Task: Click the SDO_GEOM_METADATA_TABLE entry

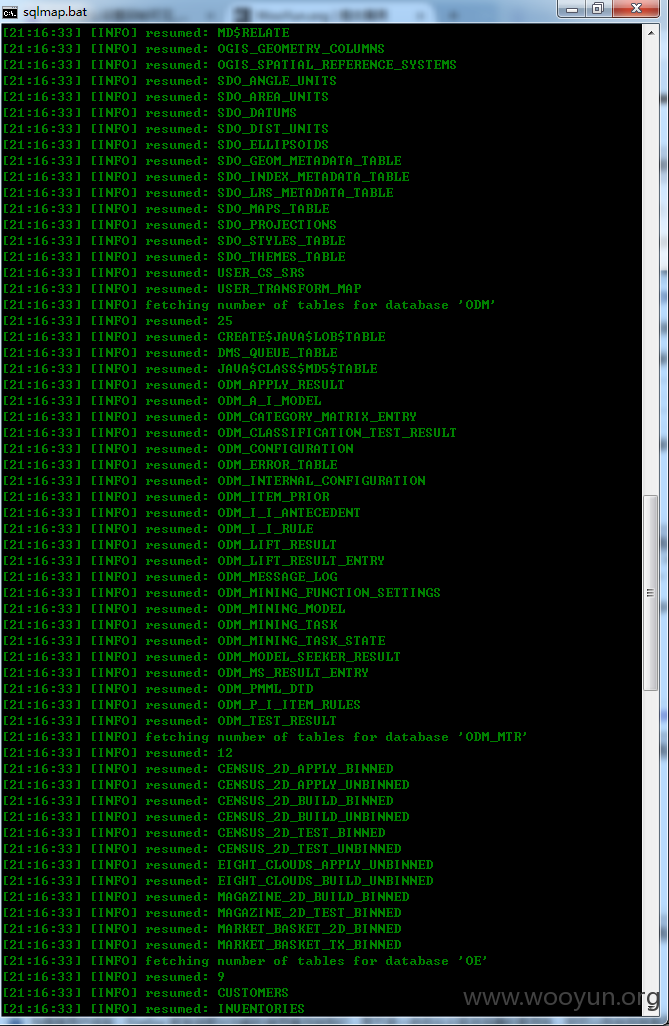Action: coord(309,161)
